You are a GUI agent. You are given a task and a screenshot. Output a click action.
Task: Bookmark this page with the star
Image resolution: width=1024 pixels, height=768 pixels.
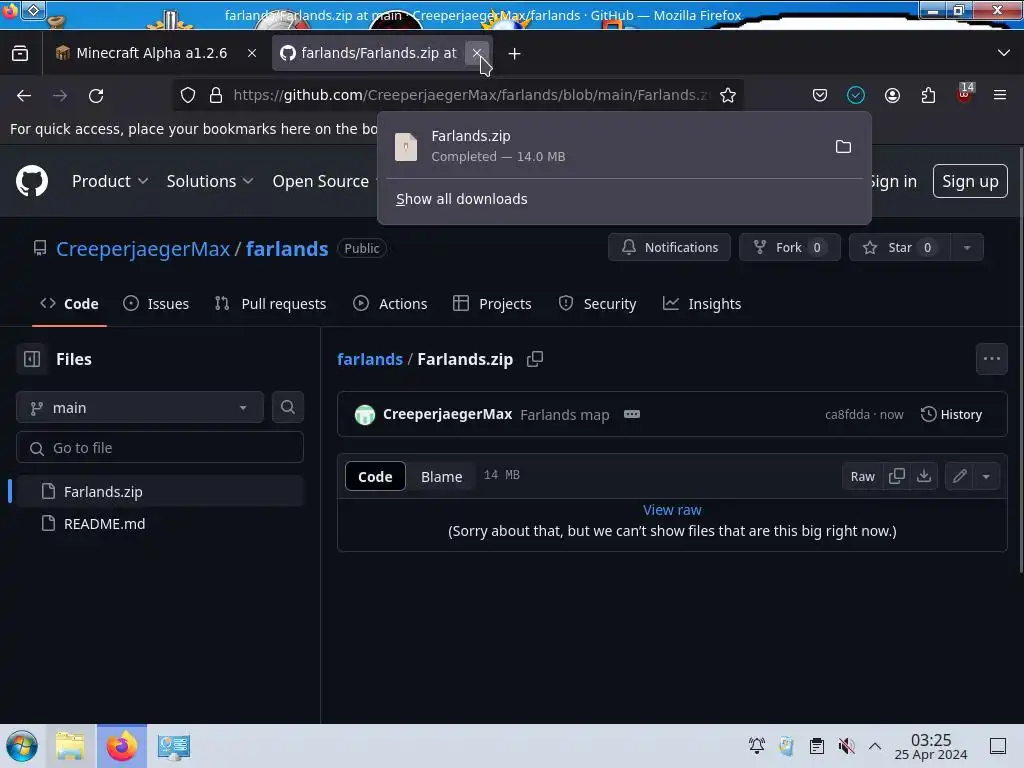(728, 95)
